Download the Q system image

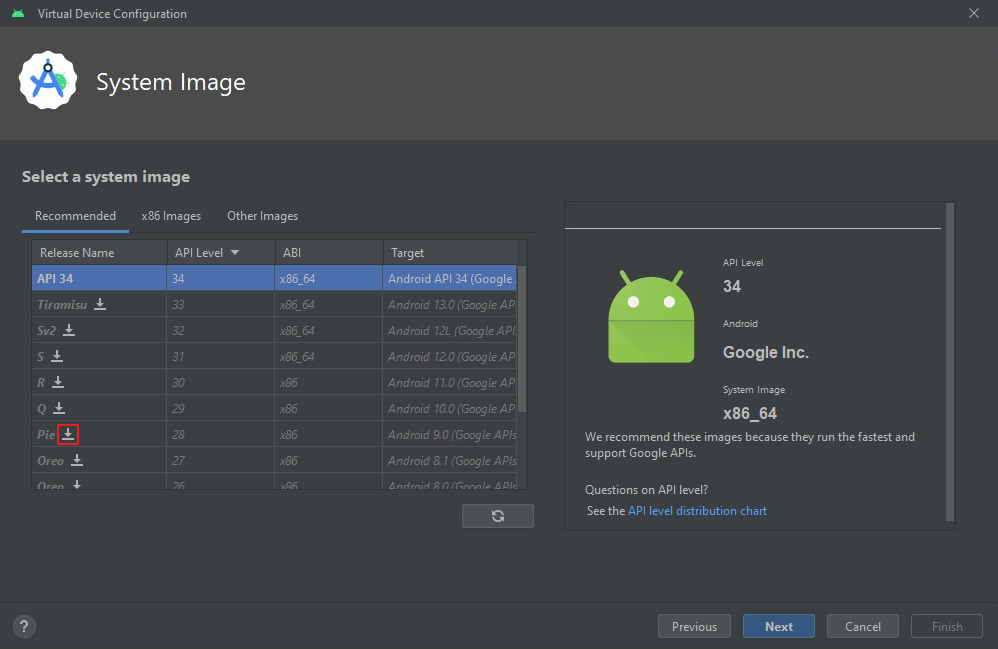(59, 408)
